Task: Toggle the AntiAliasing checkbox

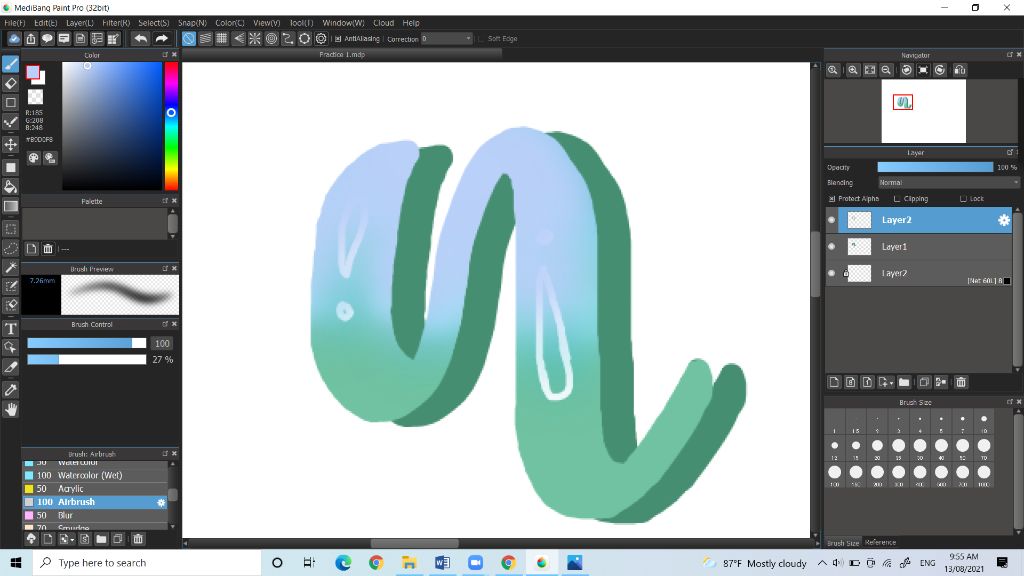Action: pos(338,39)
